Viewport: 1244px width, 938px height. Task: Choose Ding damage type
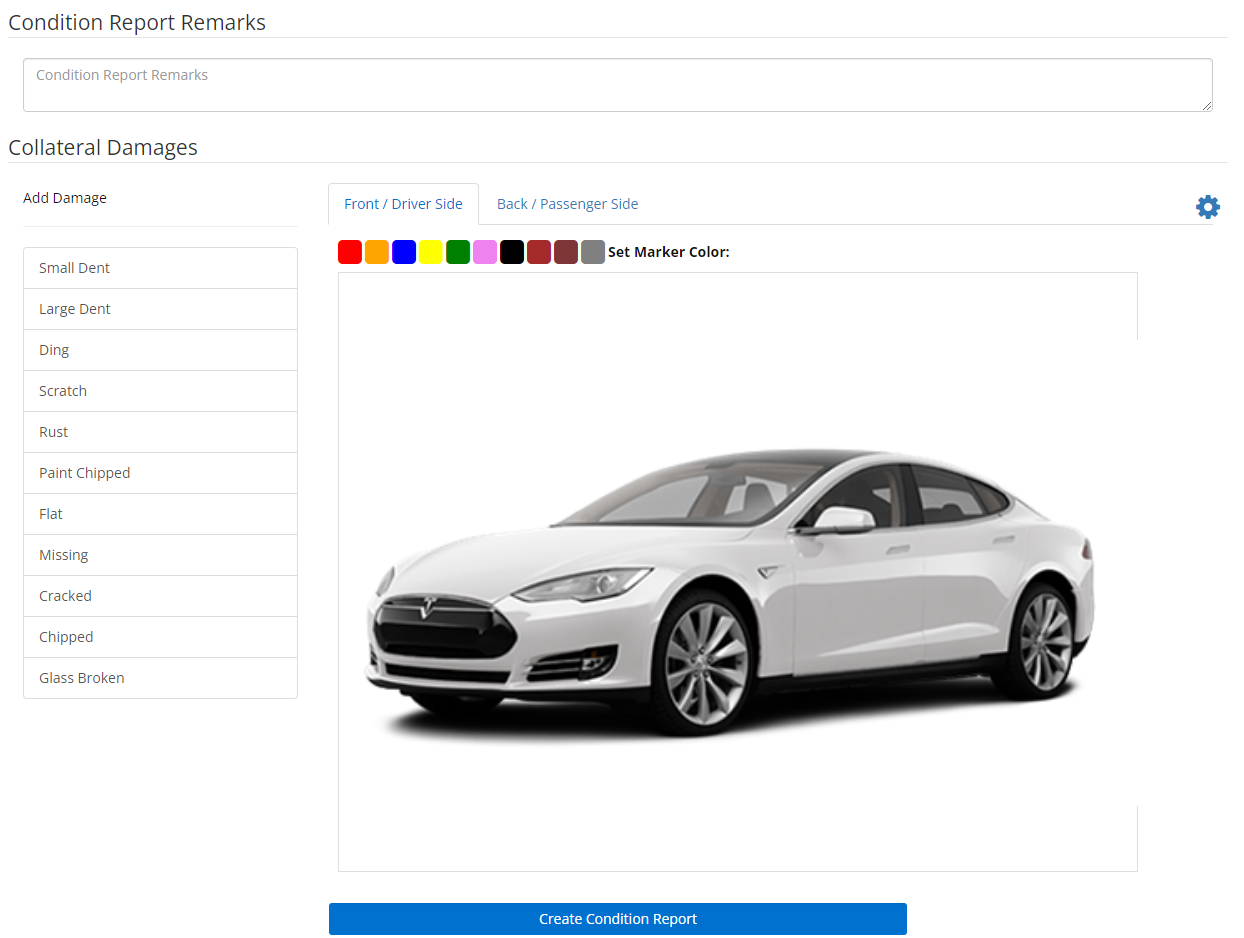[x=160, y=350]
